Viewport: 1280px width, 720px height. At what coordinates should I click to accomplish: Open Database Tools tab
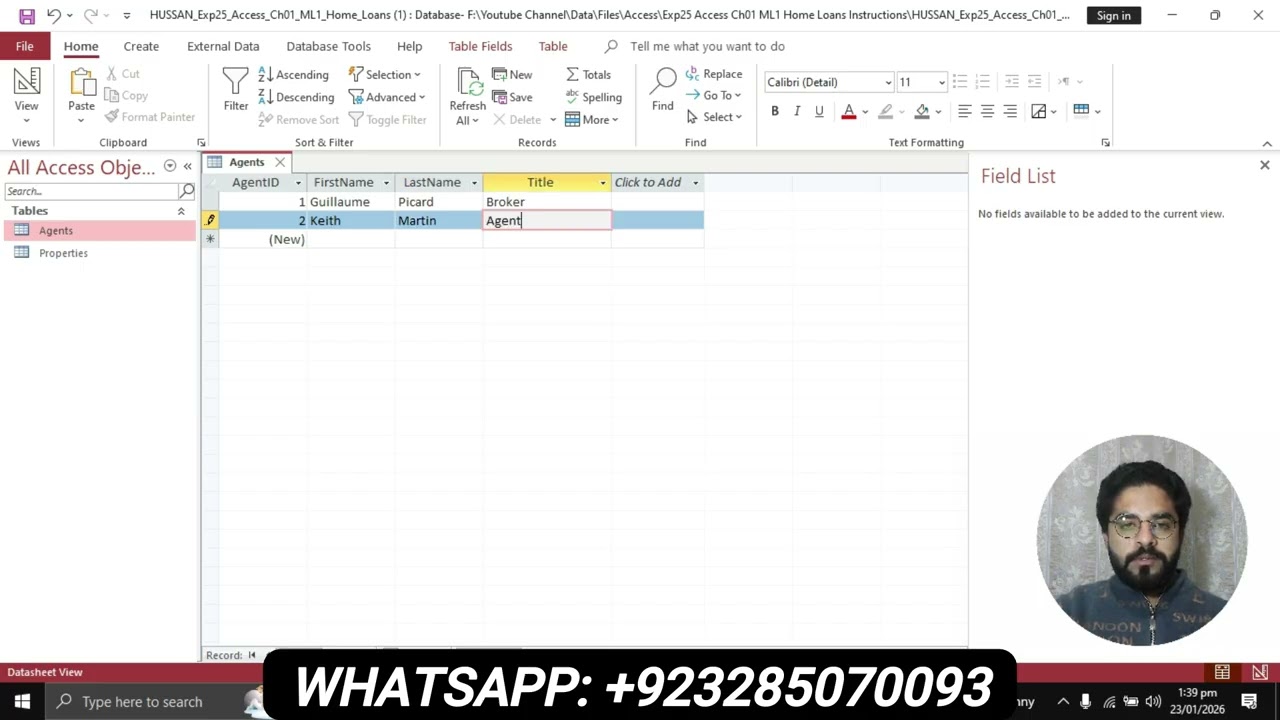pos(328,46)
